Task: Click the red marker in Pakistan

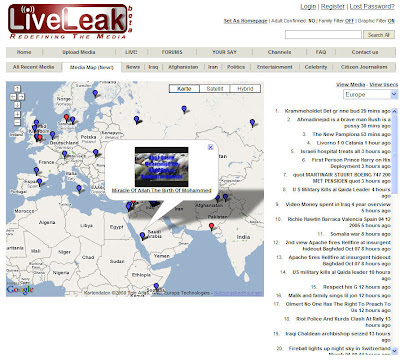Action: 211,227
